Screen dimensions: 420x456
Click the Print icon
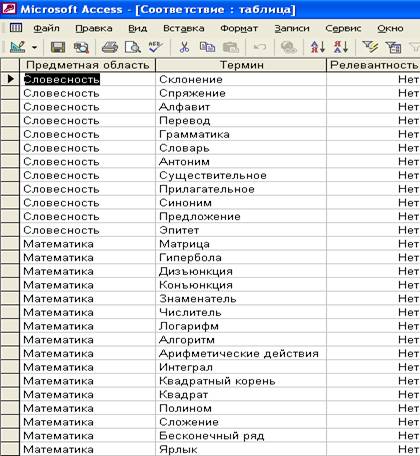coord(110,47)
